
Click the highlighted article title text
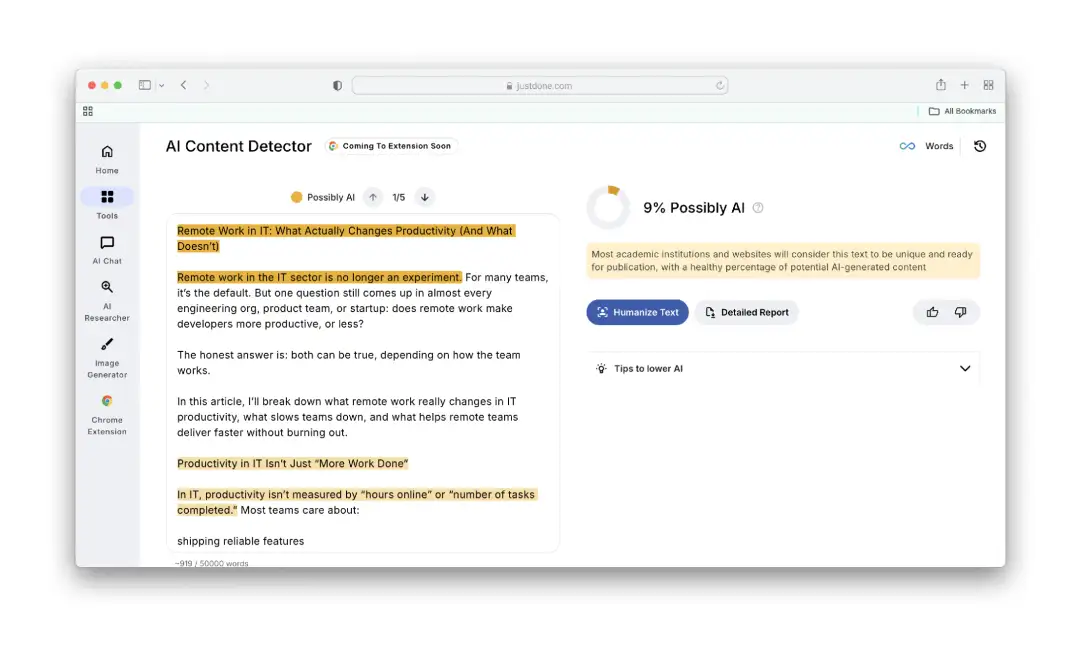click(345, 238)
